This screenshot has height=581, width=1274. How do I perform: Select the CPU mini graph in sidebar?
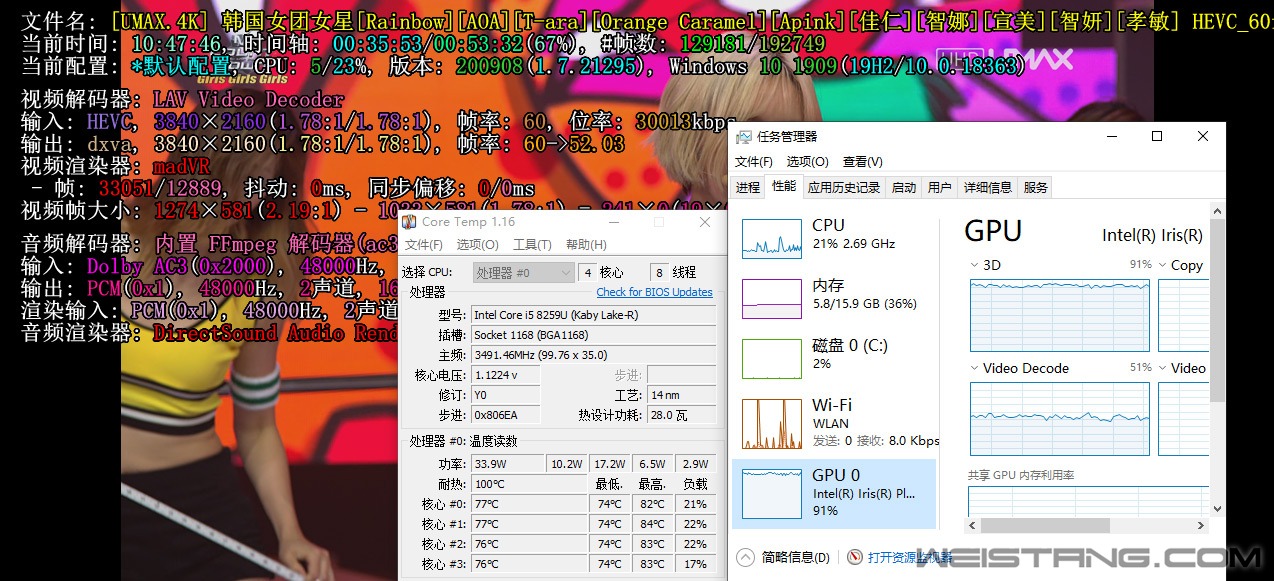click(x=771, y=238)
